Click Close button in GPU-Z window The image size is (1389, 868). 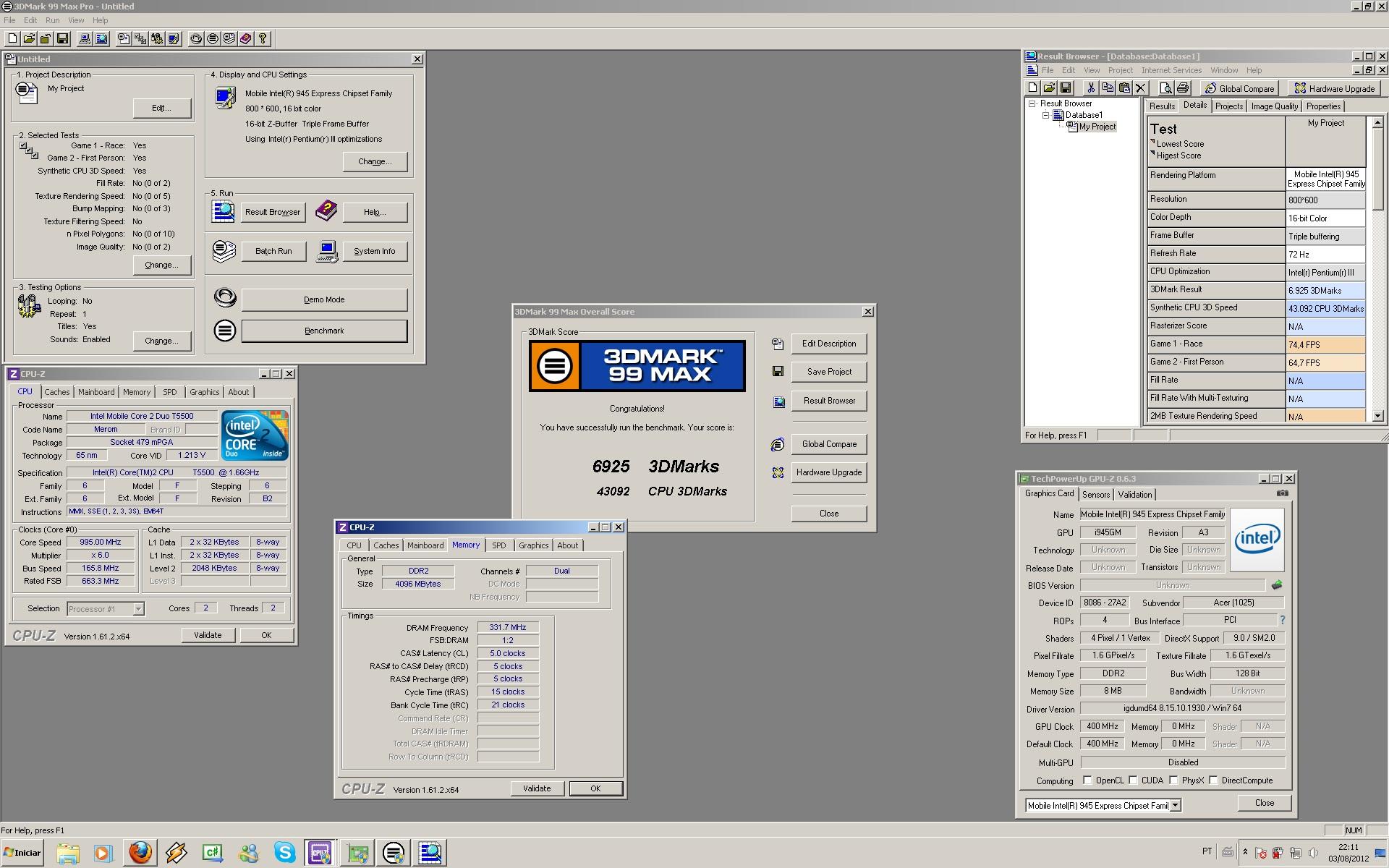coord(1264,803)
